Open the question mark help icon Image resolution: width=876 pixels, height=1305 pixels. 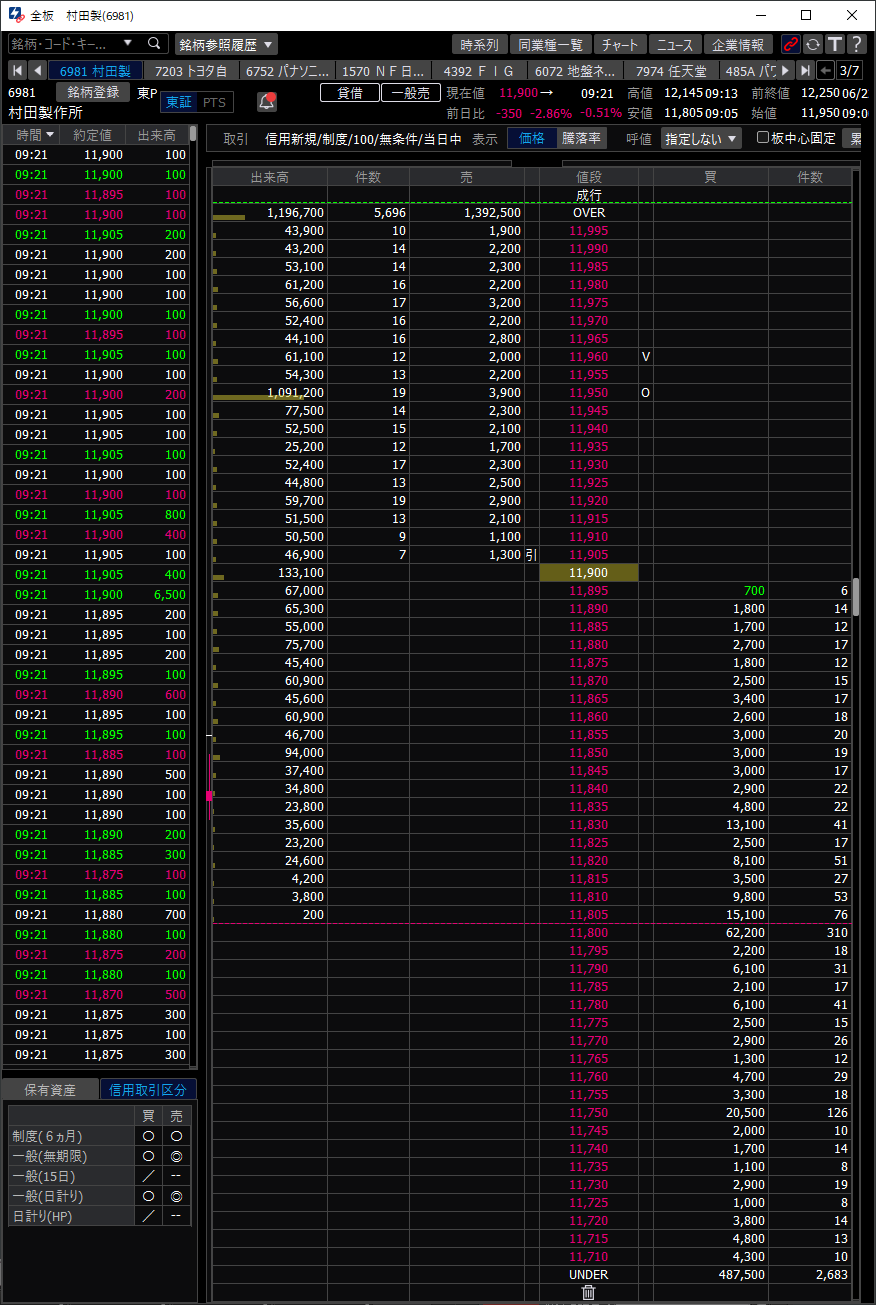pos(855,44)
